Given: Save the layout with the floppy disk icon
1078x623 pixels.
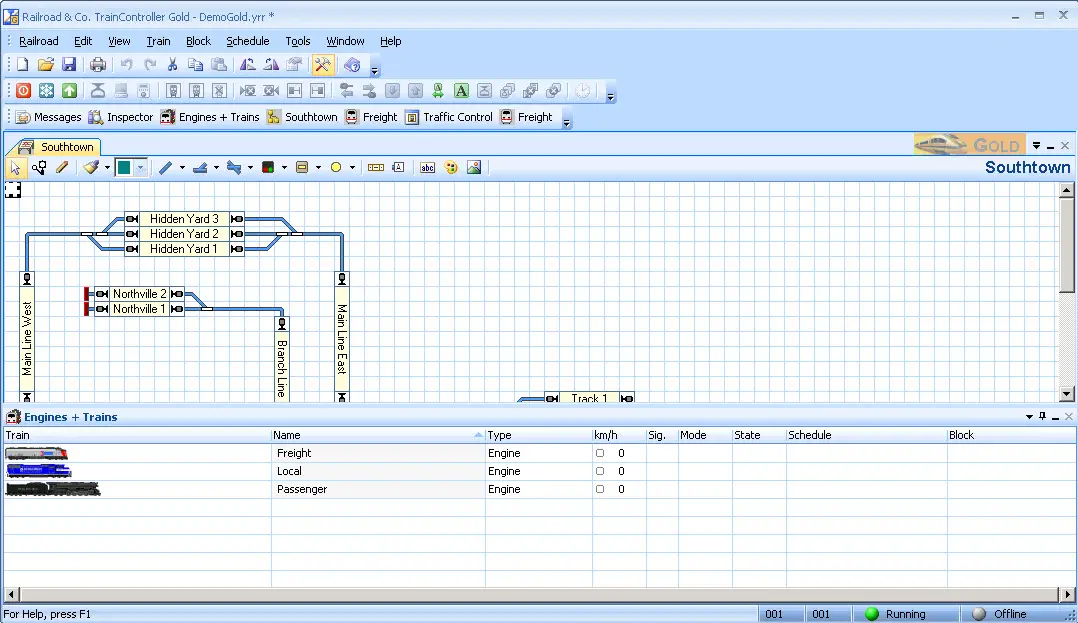Looking at the screenshot, I should coord(69,65).
